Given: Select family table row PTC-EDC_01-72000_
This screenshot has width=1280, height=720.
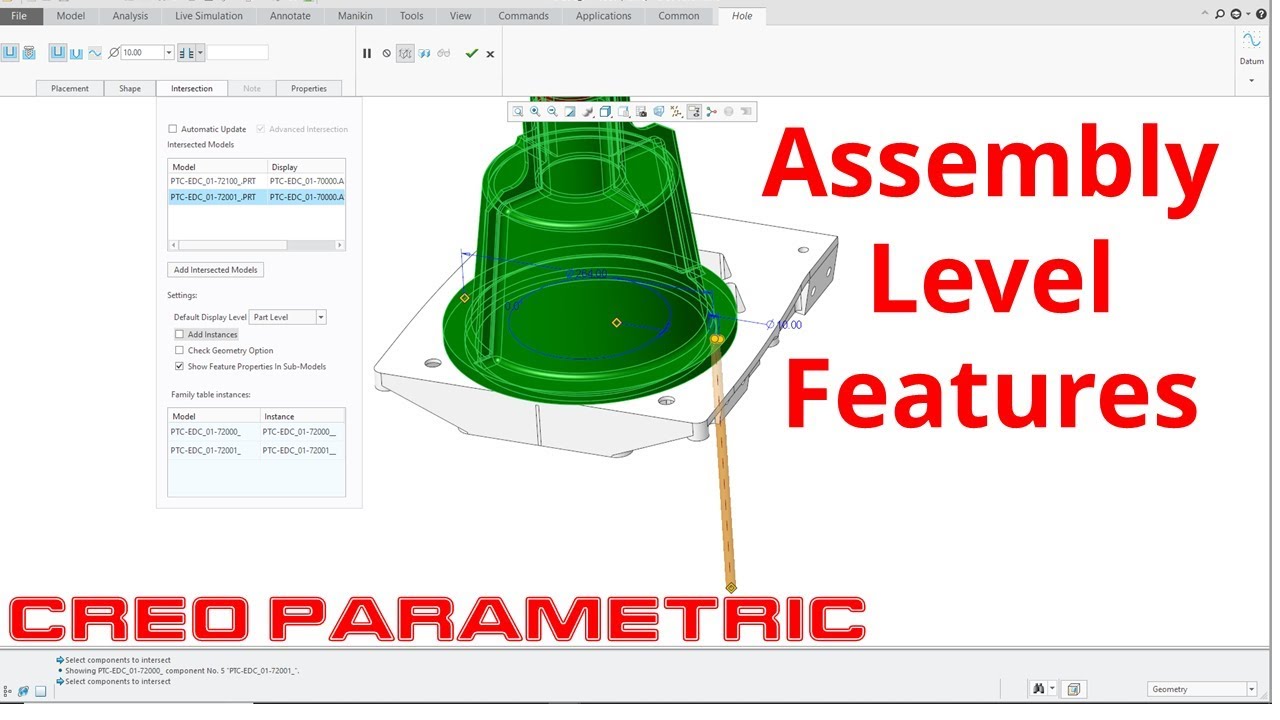Looking at the screenshot, I should point(256,431).
